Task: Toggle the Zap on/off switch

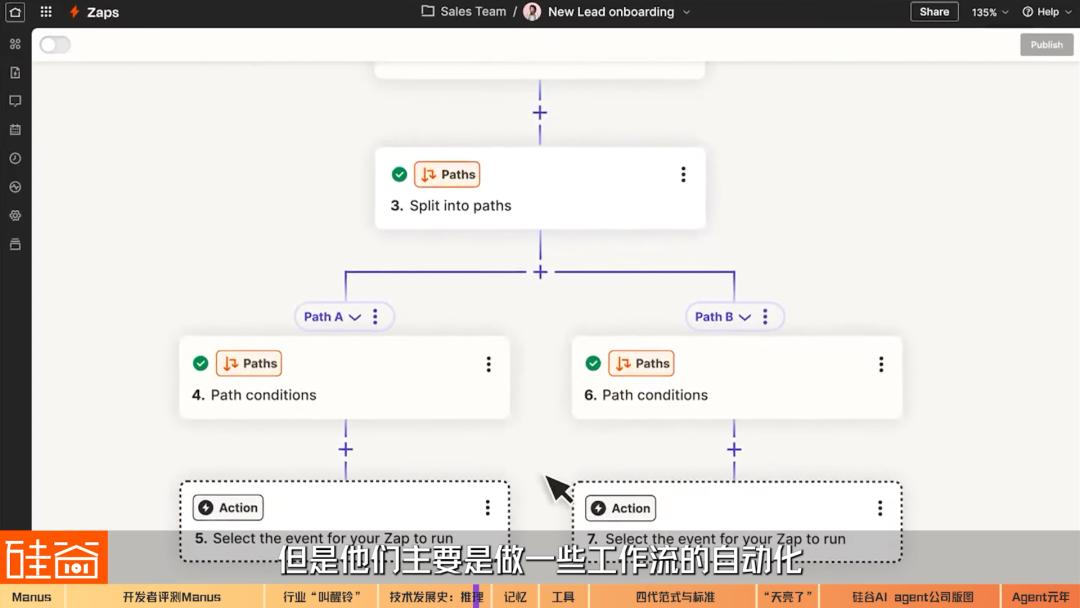Action: pyautogui.click(x=55, y=45)
